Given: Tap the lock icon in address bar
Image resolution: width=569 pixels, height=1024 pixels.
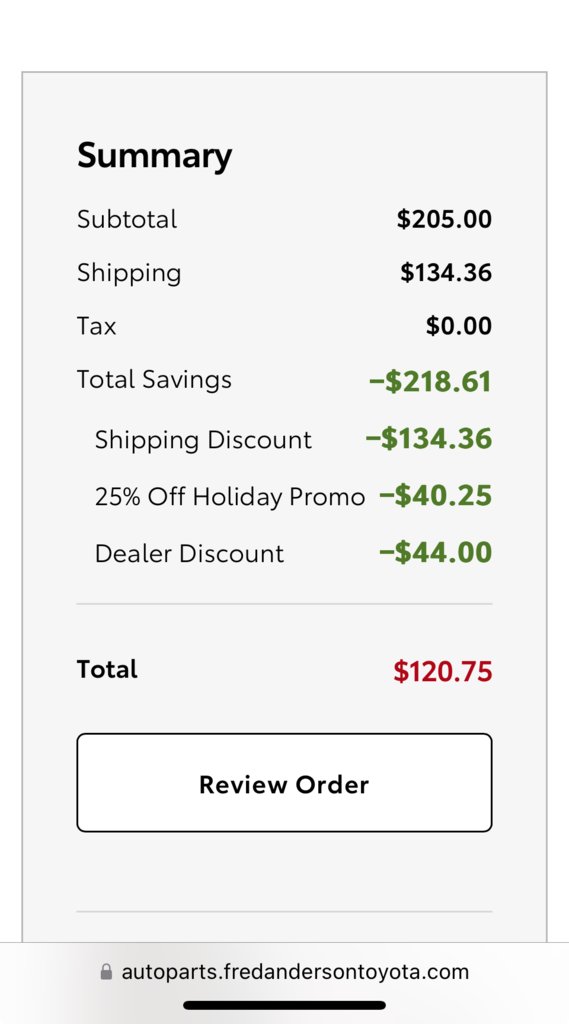Looking at the screenshot, I should (106, 972).
